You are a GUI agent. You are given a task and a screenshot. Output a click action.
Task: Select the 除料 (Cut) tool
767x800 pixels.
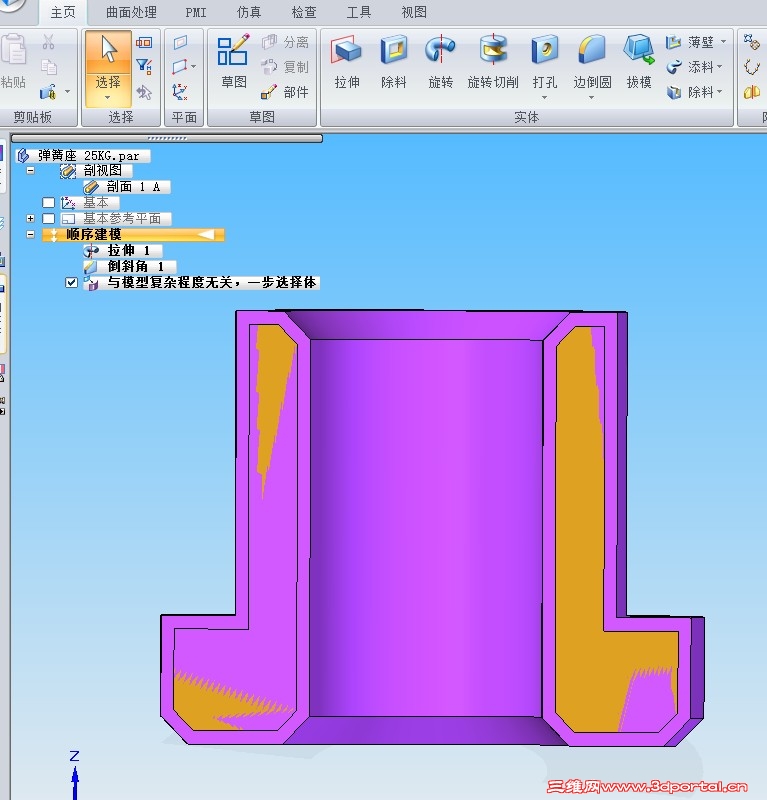(x=393, y=61)
